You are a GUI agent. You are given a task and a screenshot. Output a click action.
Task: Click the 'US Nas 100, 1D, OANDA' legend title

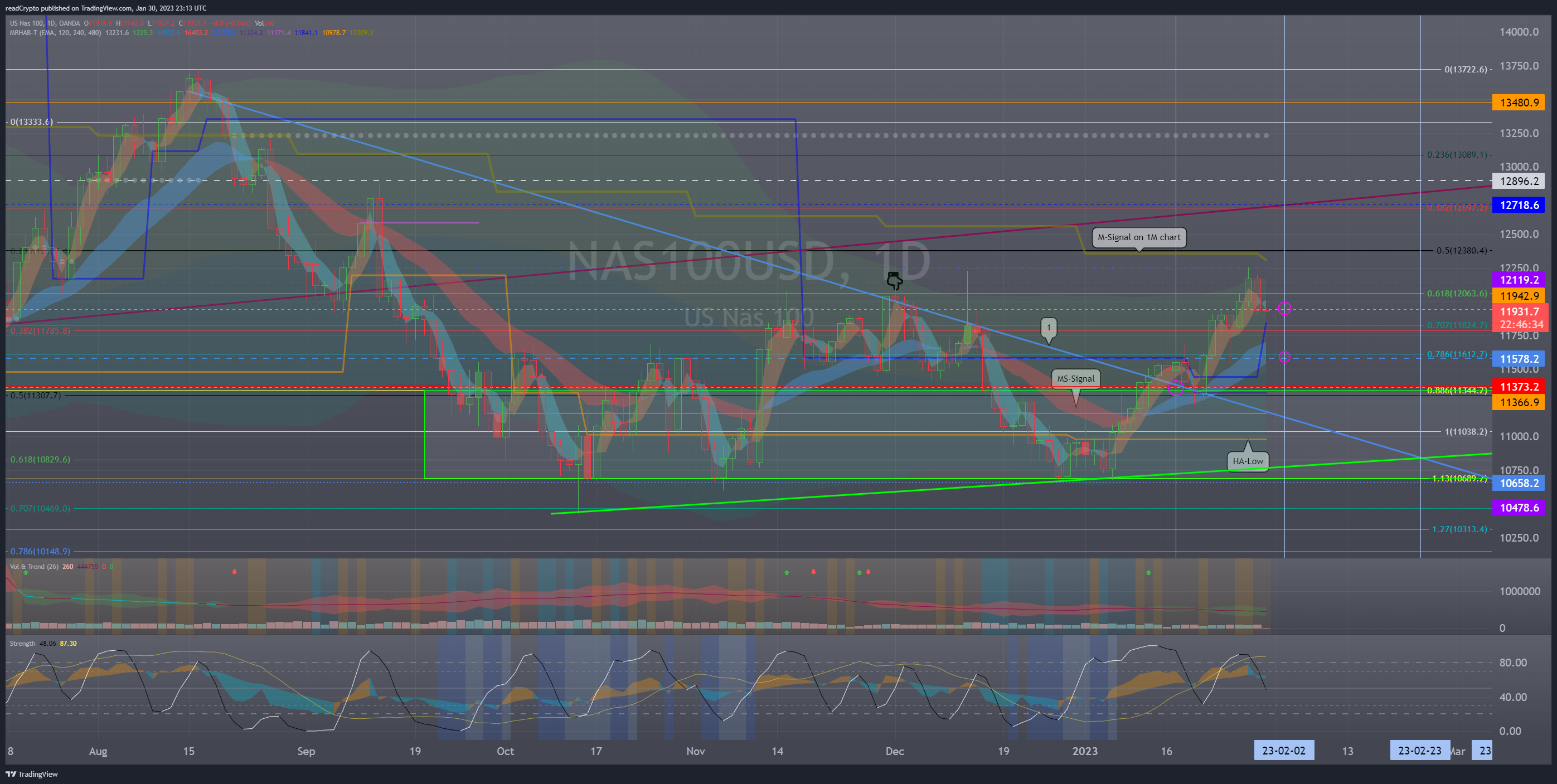coord(45,23)
